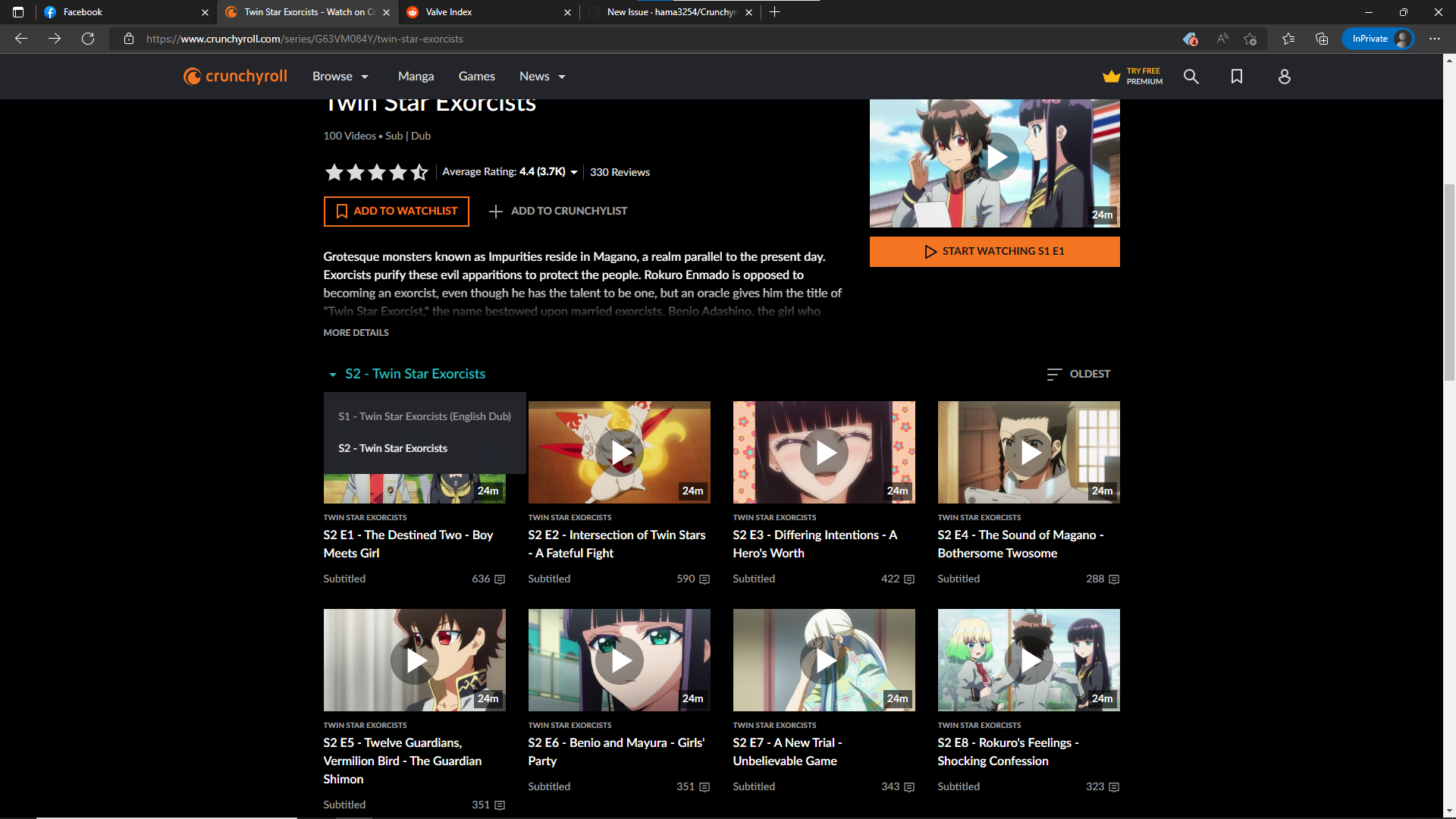Open the Crunchyroll search icon

[x=1191, y=76]
